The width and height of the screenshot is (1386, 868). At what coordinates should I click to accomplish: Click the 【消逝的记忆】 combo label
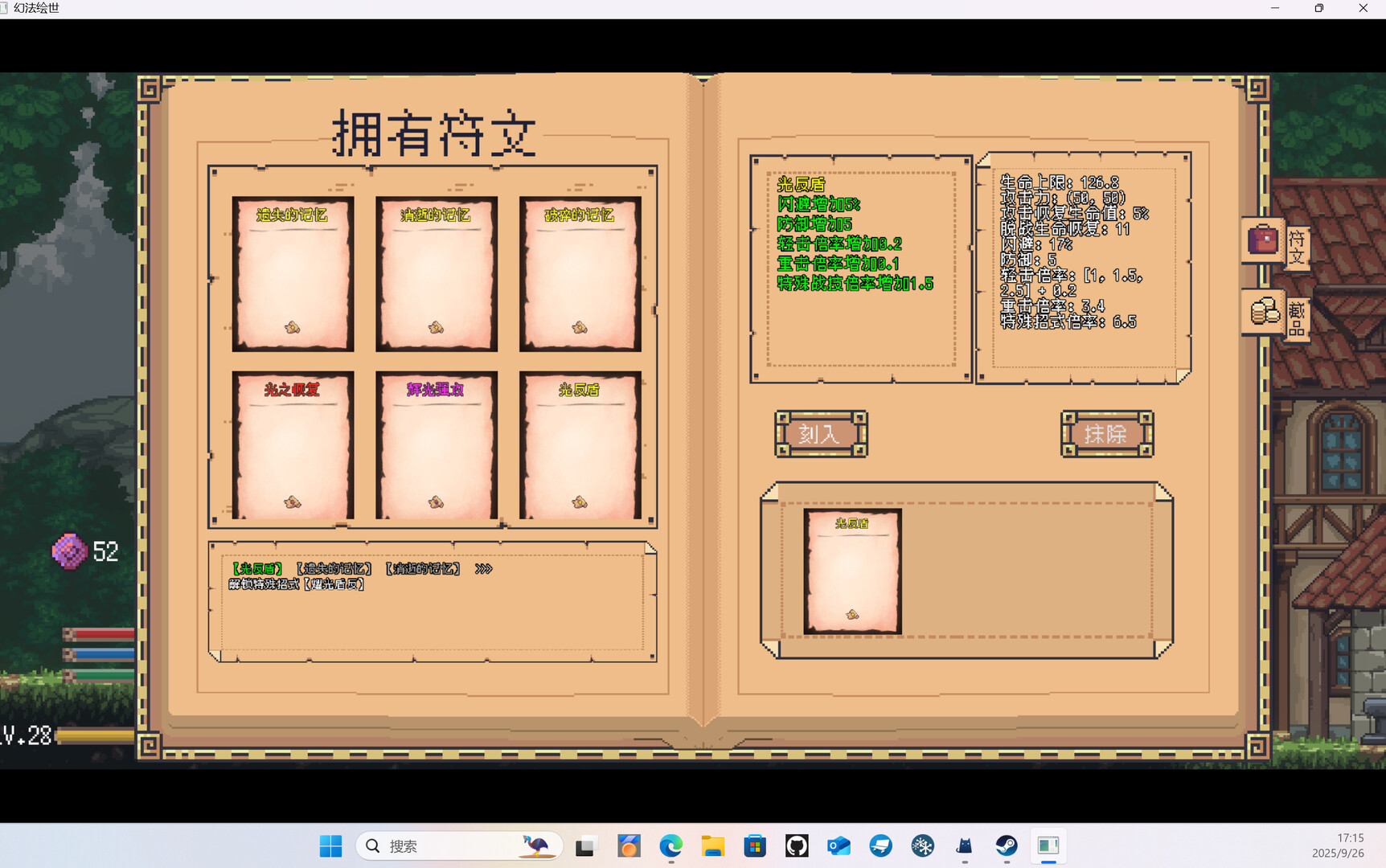coord(423,569)
